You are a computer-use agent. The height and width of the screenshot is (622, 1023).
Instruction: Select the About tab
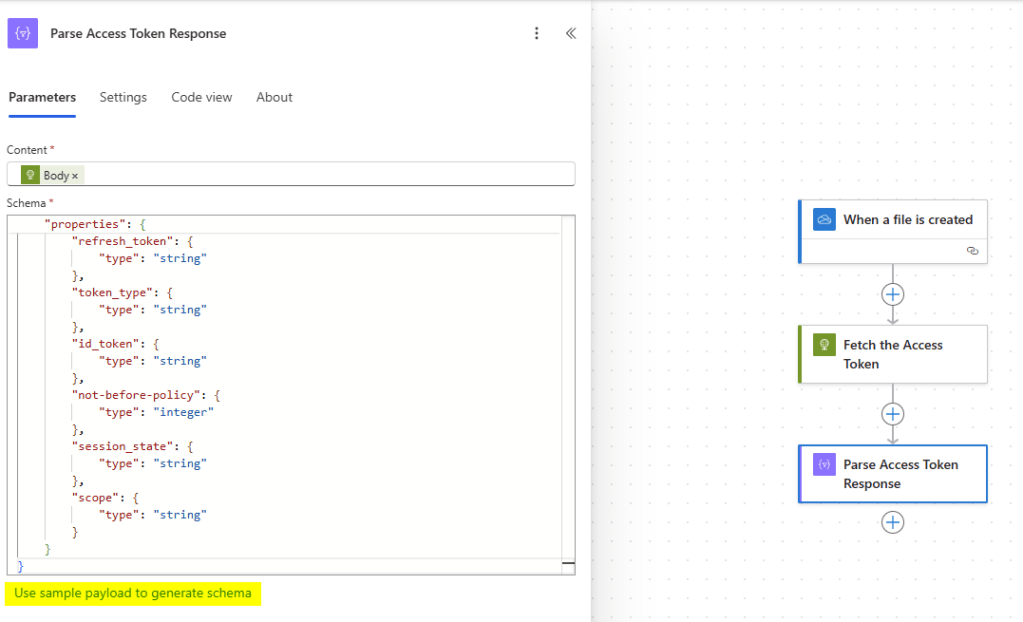click(274, 97)
